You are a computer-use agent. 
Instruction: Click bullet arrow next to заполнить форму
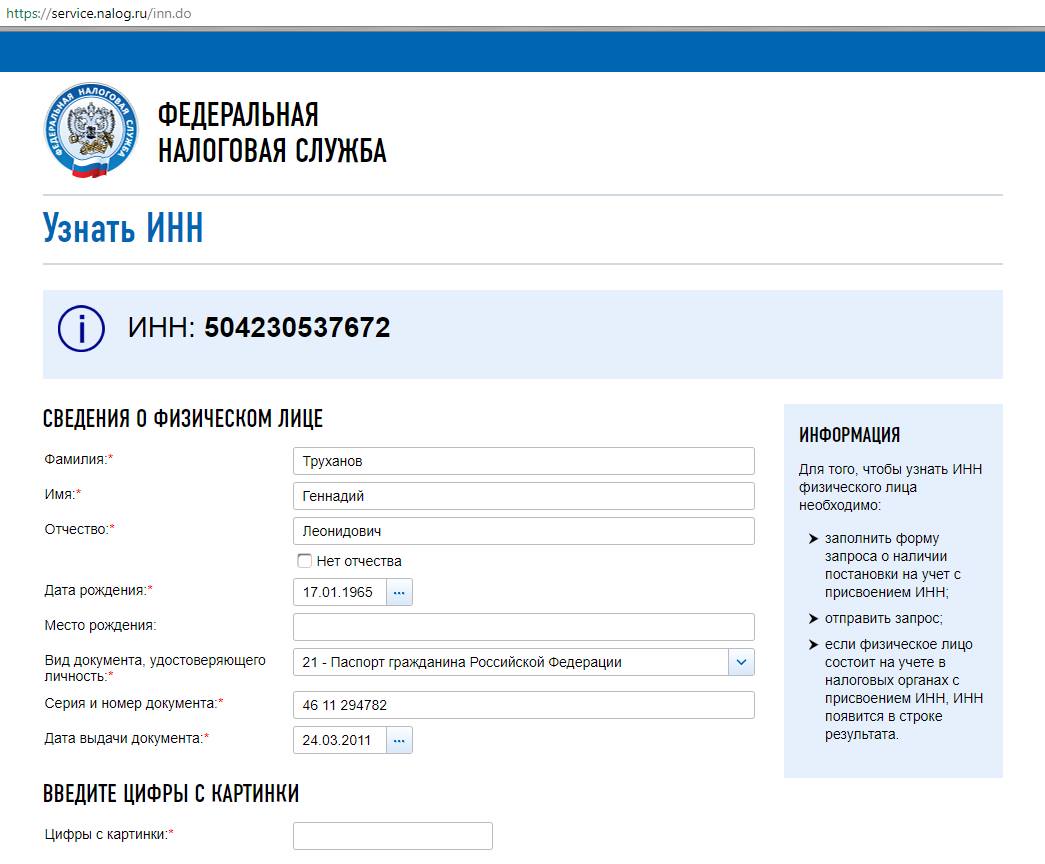813,539
